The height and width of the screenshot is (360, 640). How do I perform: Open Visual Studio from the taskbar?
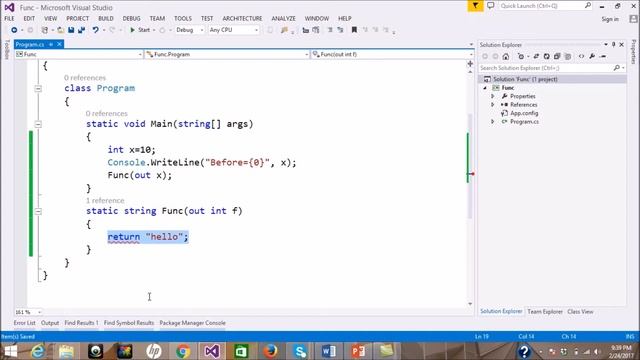[x=212, y=351]
